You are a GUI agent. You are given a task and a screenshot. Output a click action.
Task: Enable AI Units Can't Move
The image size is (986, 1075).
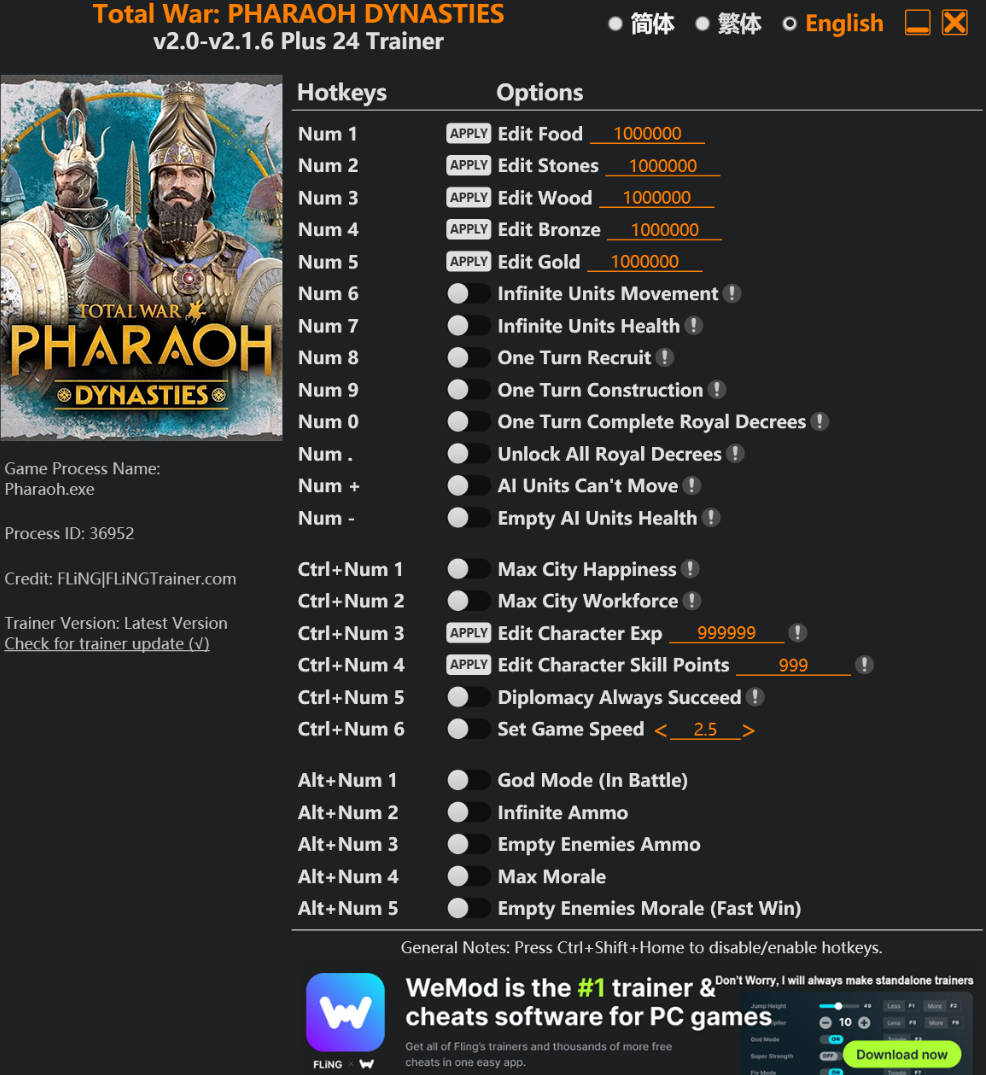[468, 485]
